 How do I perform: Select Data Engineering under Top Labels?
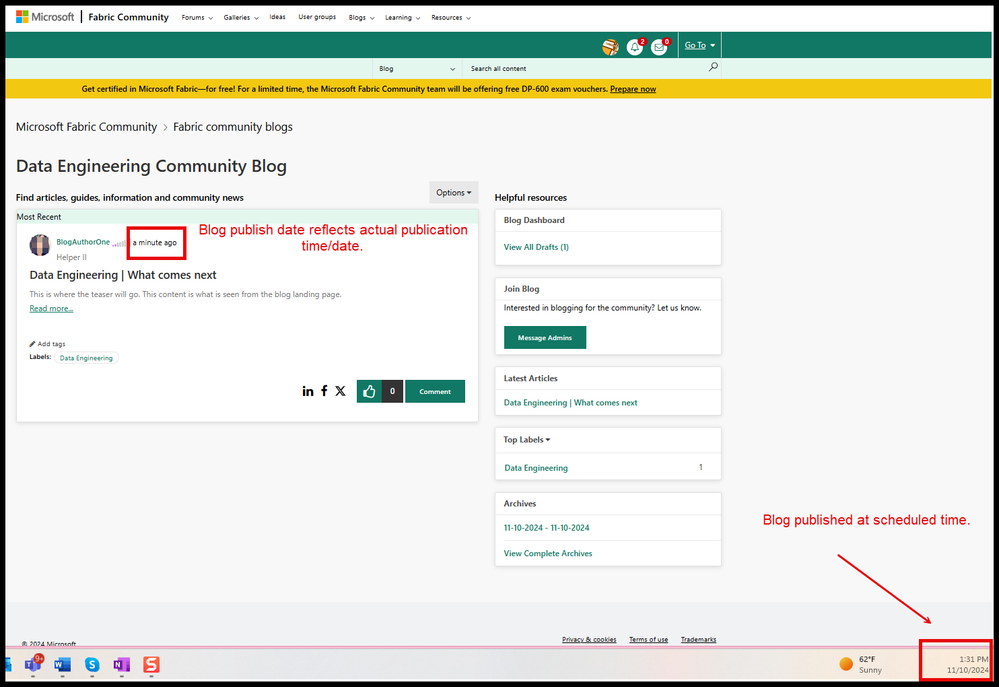(x=536, y=468)
